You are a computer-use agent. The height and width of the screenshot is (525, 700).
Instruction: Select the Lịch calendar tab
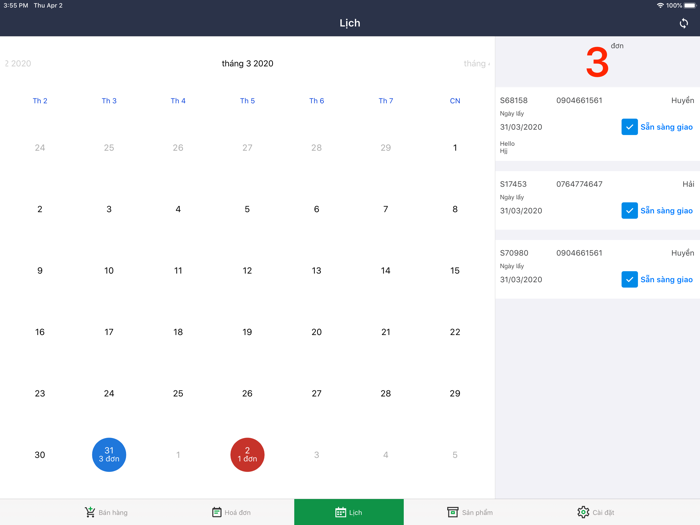point(349,512)
